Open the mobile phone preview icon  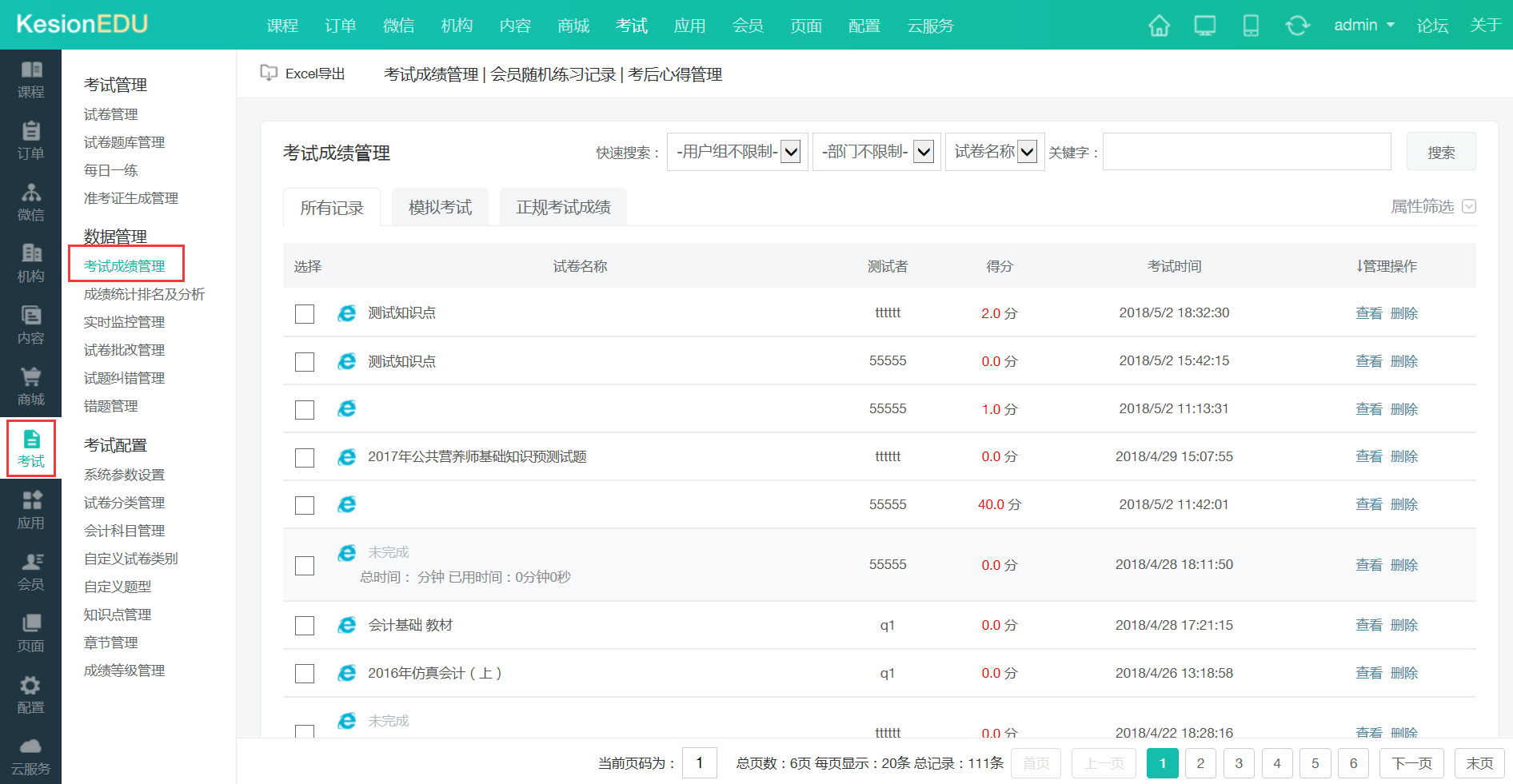[x=1251, y=26]
